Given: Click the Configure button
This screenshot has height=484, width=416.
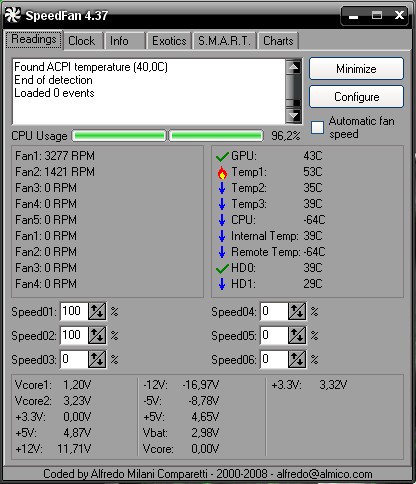Looking at the screenshot, I should pyautogui.click(x=356, y=97).
